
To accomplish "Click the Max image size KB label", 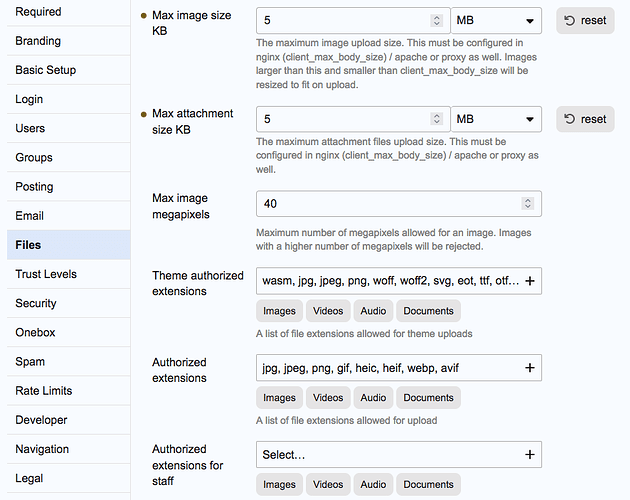I will [192, 23].
